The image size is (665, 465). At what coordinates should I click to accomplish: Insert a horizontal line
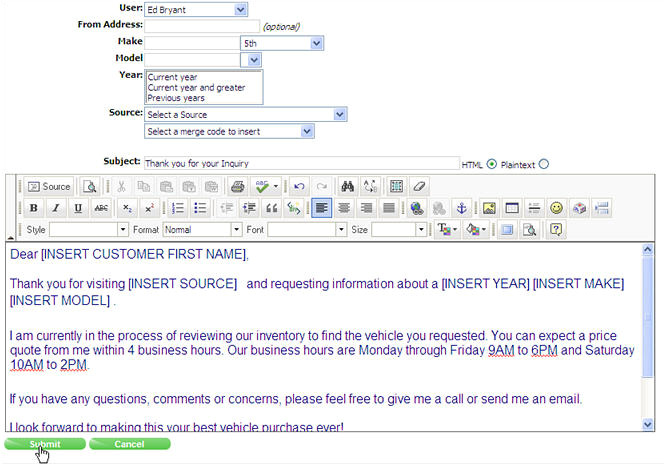click(x=534, y=208)
